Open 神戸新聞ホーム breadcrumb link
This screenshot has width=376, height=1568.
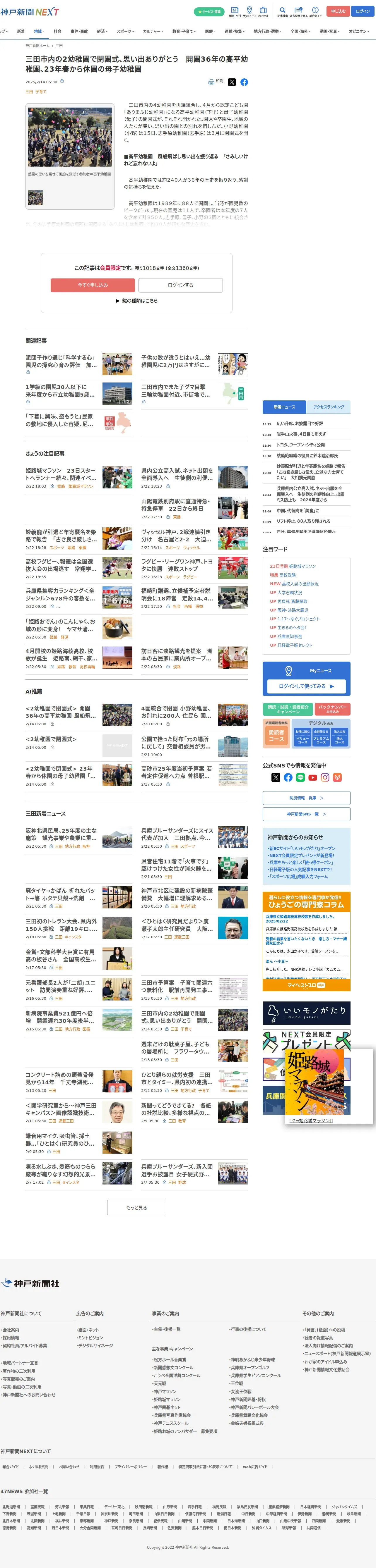[x=38, y=46]
